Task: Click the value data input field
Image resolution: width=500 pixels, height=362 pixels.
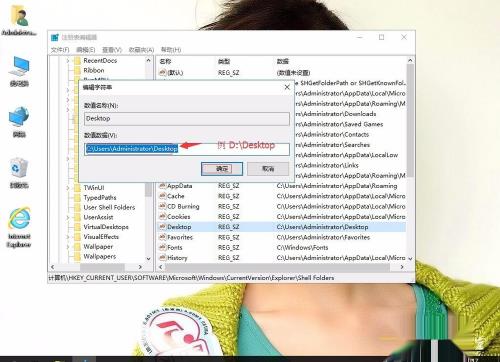Action: [187, 149]
